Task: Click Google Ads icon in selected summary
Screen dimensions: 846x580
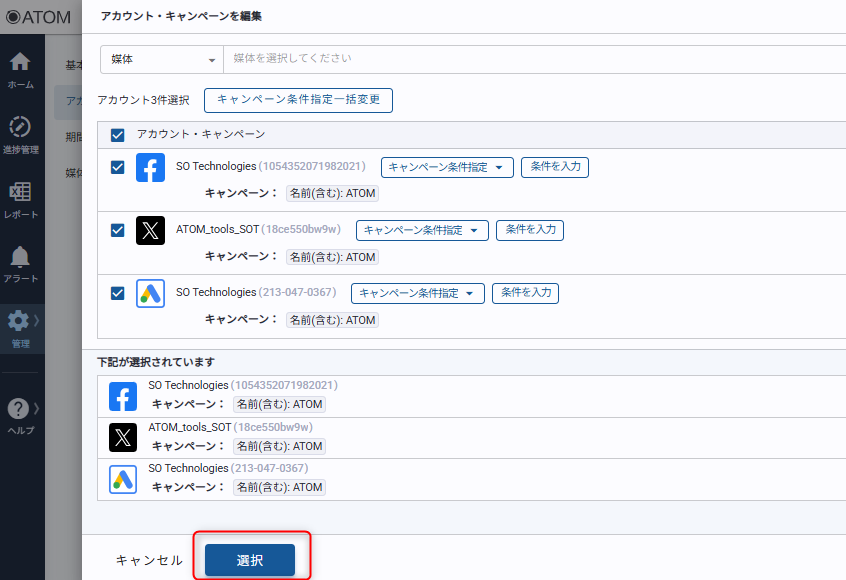Action: [x=123, y=479]
